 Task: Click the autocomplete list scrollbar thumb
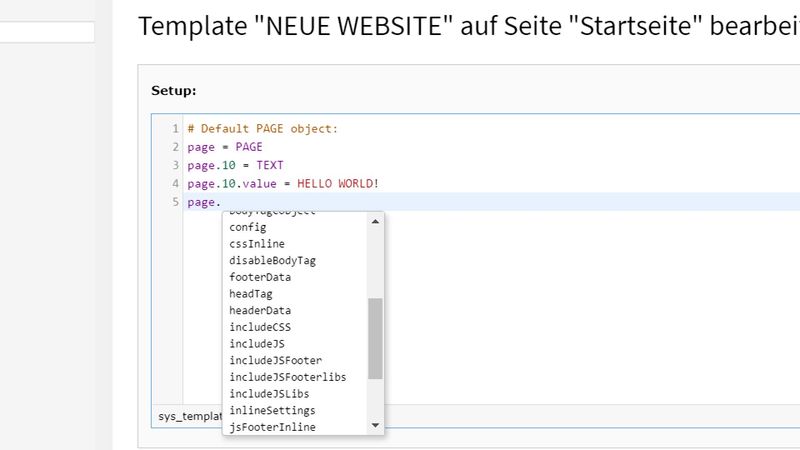tap(376, 338)
